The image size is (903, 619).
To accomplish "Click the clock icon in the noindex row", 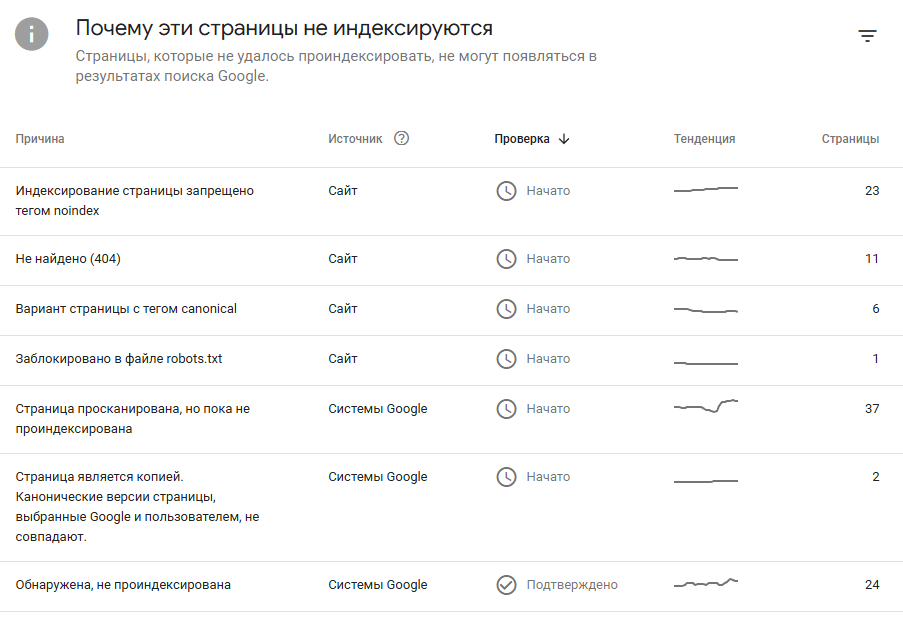I will click(x=506, y=191).
